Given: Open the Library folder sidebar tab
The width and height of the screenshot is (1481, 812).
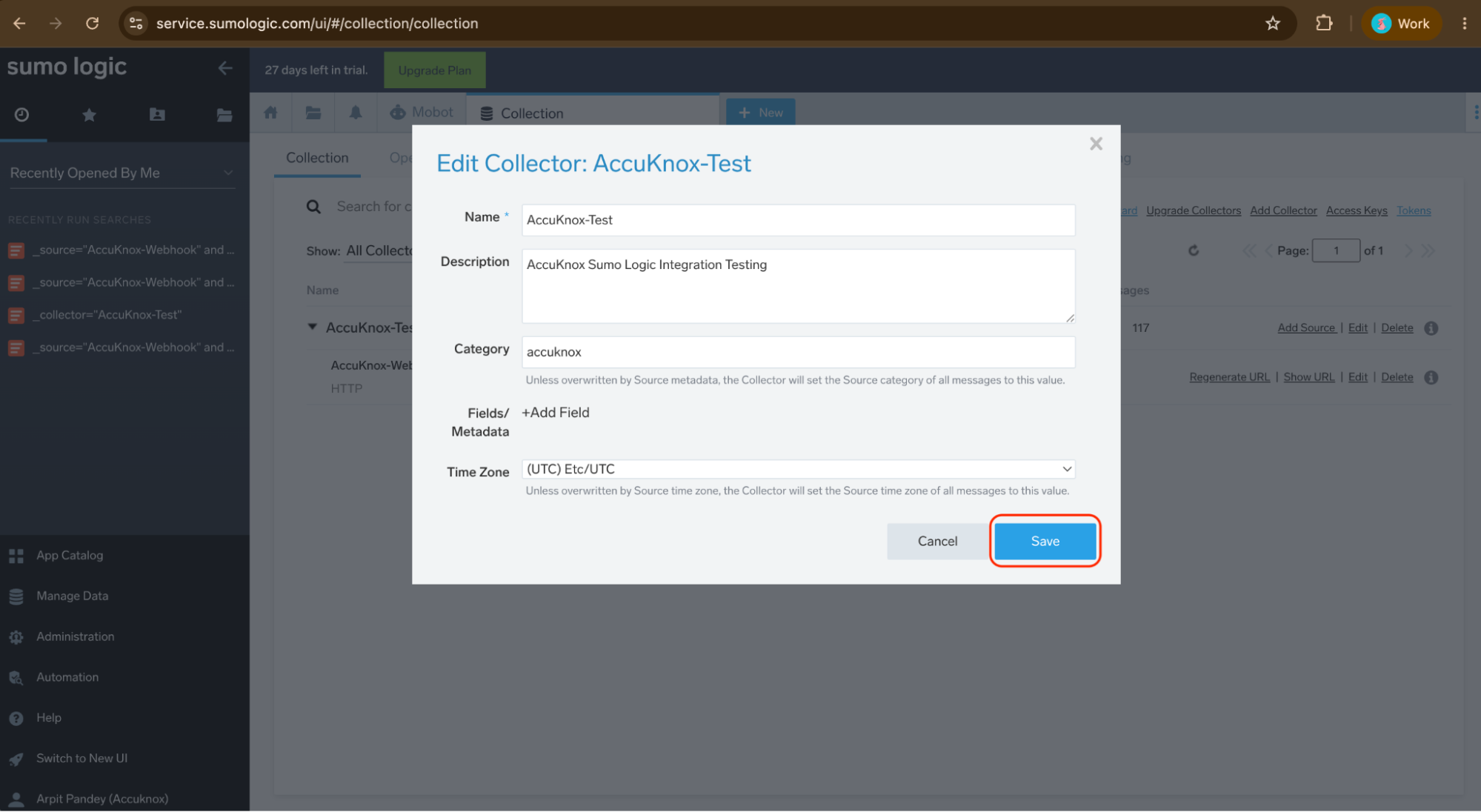Looking at the screenshot, I should 224,115.
